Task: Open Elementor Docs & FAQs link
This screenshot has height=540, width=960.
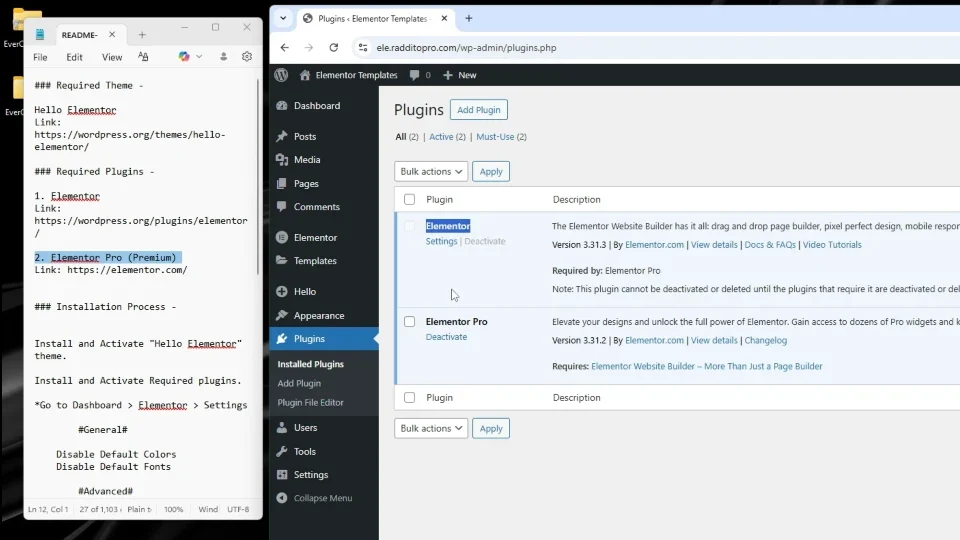Action: click(770, 244)
